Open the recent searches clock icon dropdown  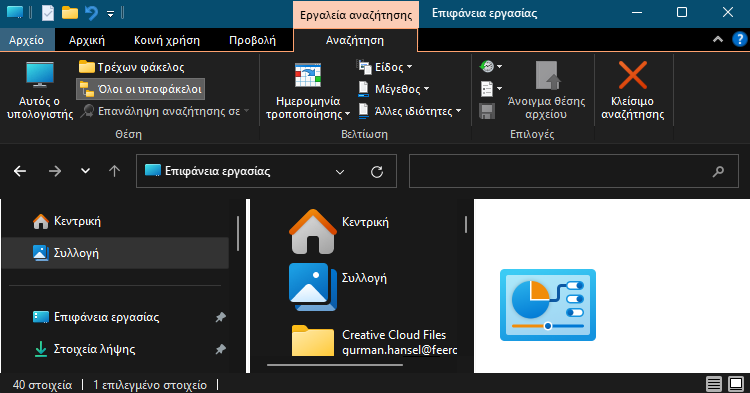[x=491, y=66]
